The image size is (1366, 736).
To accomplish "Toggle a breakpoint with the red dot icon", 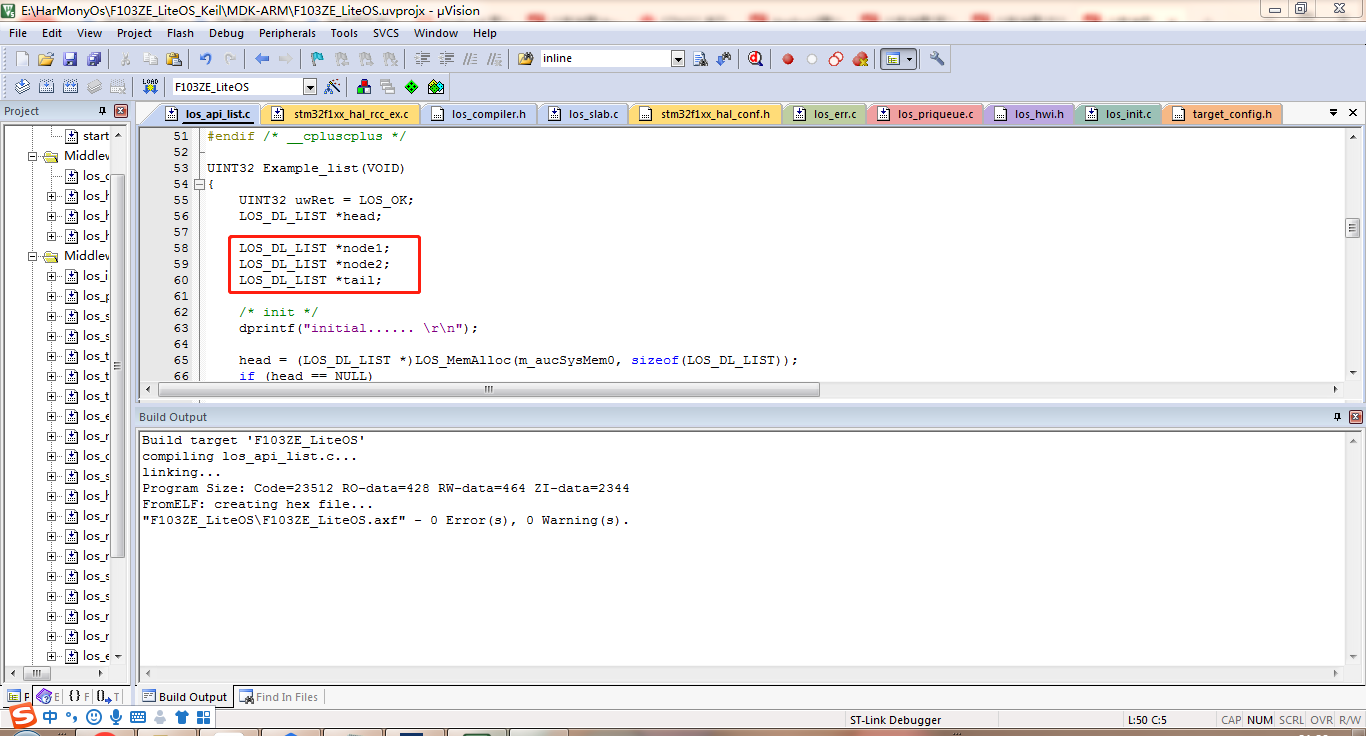I will pyautogui.click(x=787, y=58).
